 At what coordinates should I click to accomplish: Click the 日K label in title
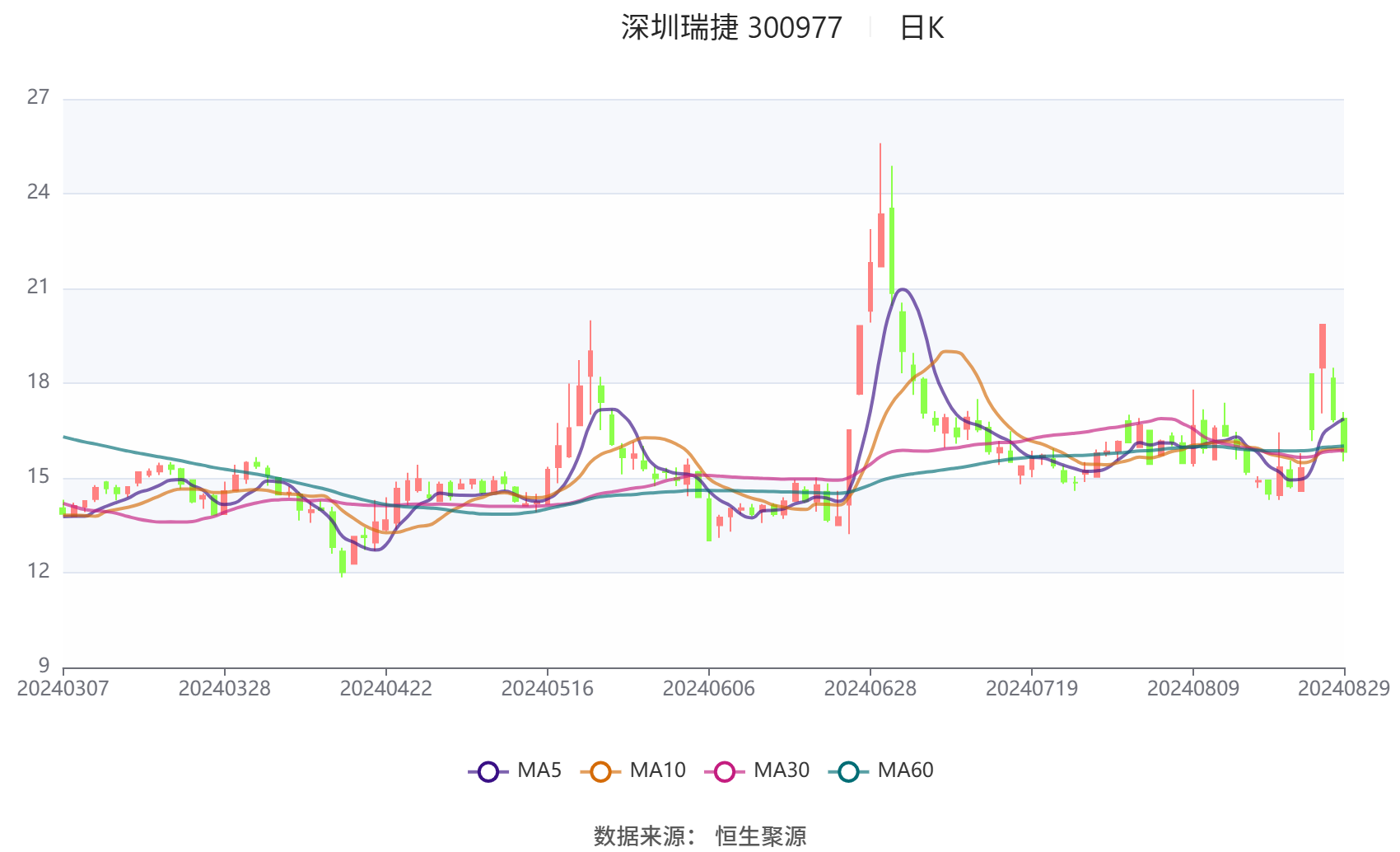pyautogui.click(x=922, y=28)
